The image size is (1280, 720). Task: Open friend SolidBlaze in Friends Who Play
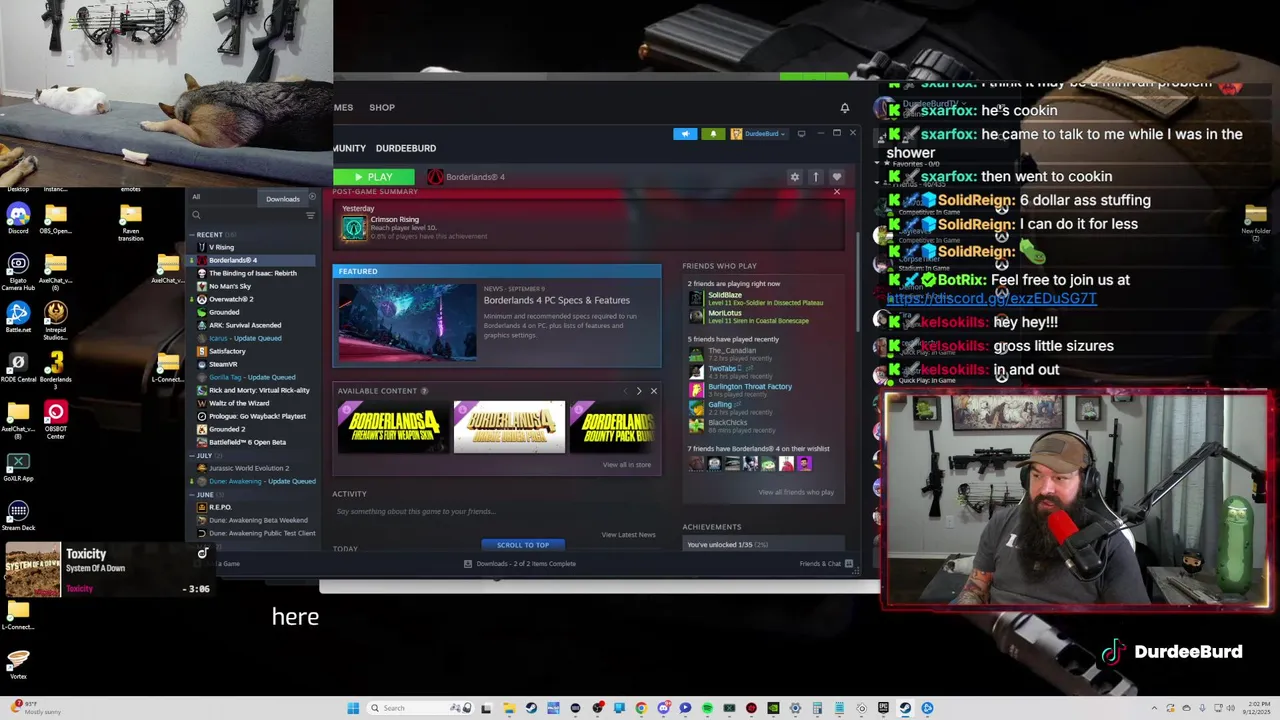click(x=755, y=298)
